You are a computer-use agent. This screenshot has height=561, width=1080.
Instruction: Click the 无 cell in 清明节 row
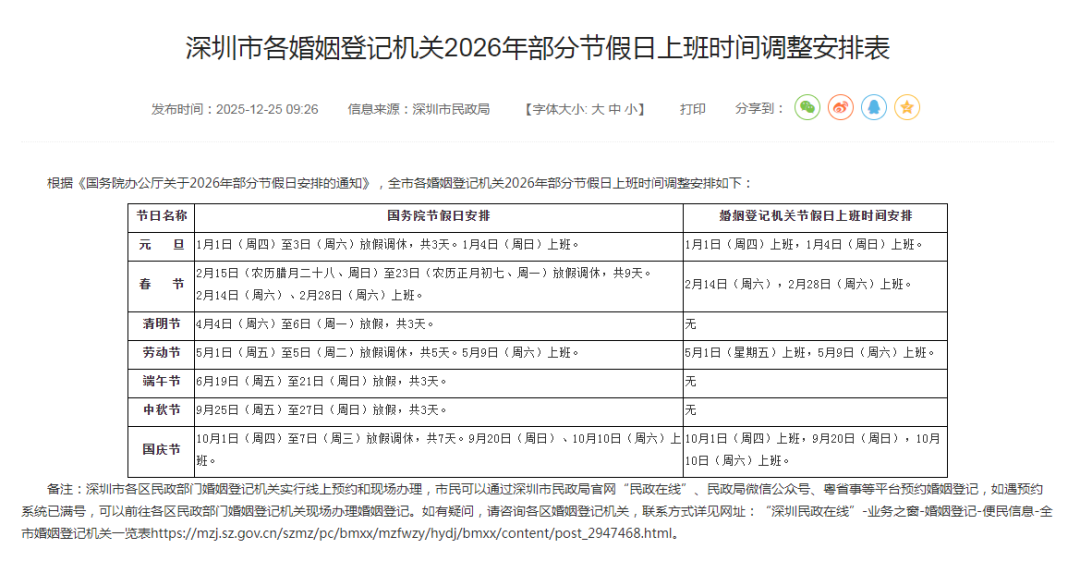click(816, 324)
